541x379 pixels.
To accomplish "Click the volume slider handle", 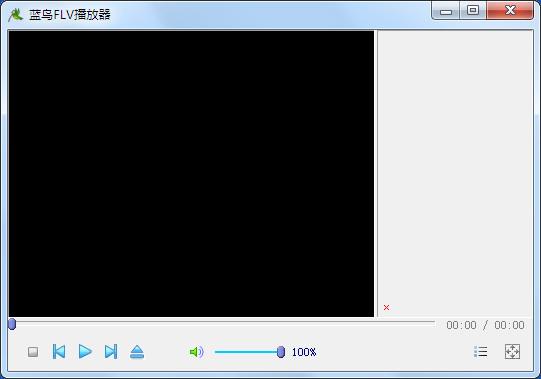I will point(281,352).
